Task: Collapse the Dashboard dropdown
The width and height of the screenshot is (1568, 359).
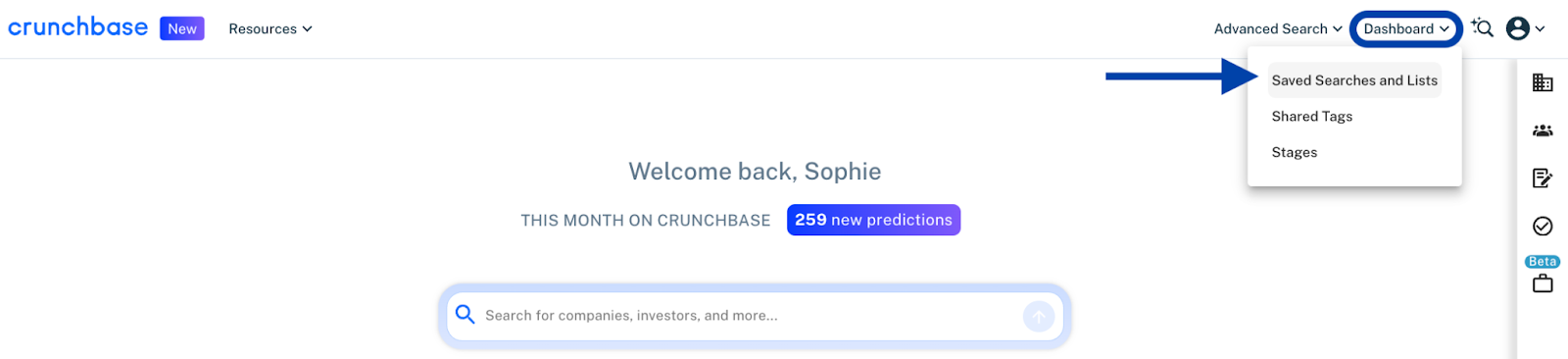Action: tap(1406, 28)
